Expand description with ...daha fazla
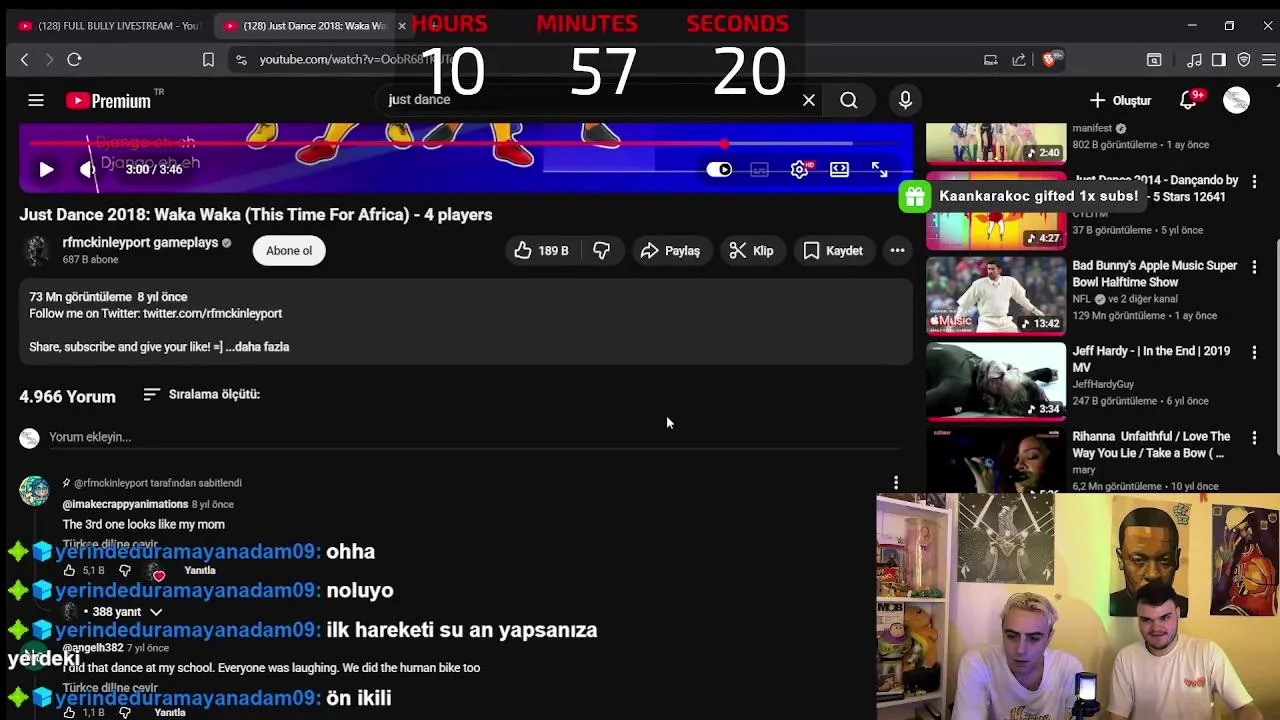 [258, 347]
